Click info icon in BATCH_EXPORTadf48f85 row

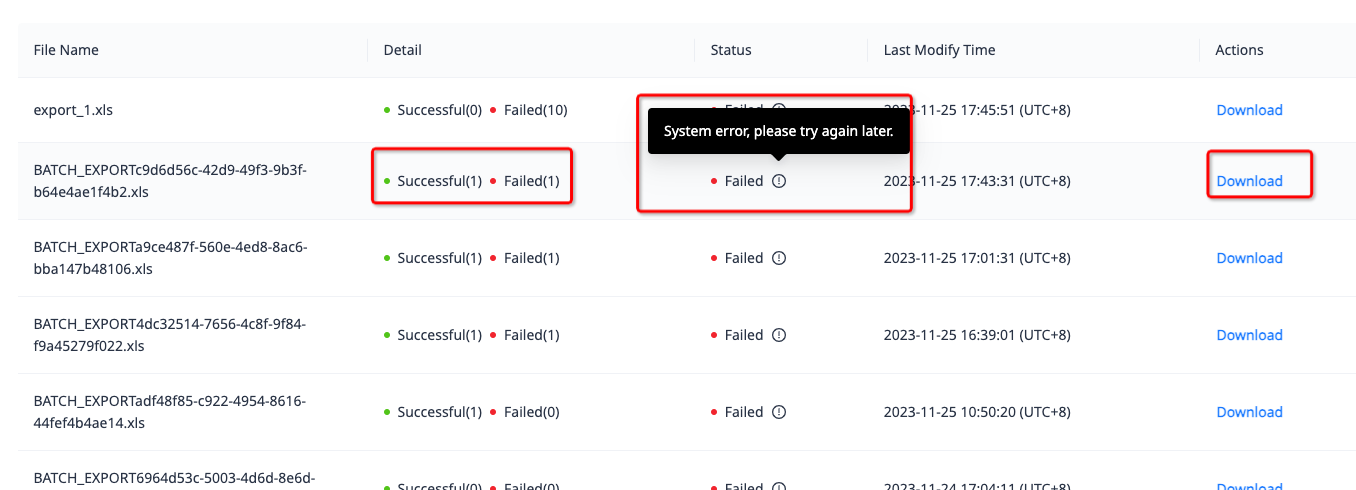pyautogui.click(x=779, y=412)
